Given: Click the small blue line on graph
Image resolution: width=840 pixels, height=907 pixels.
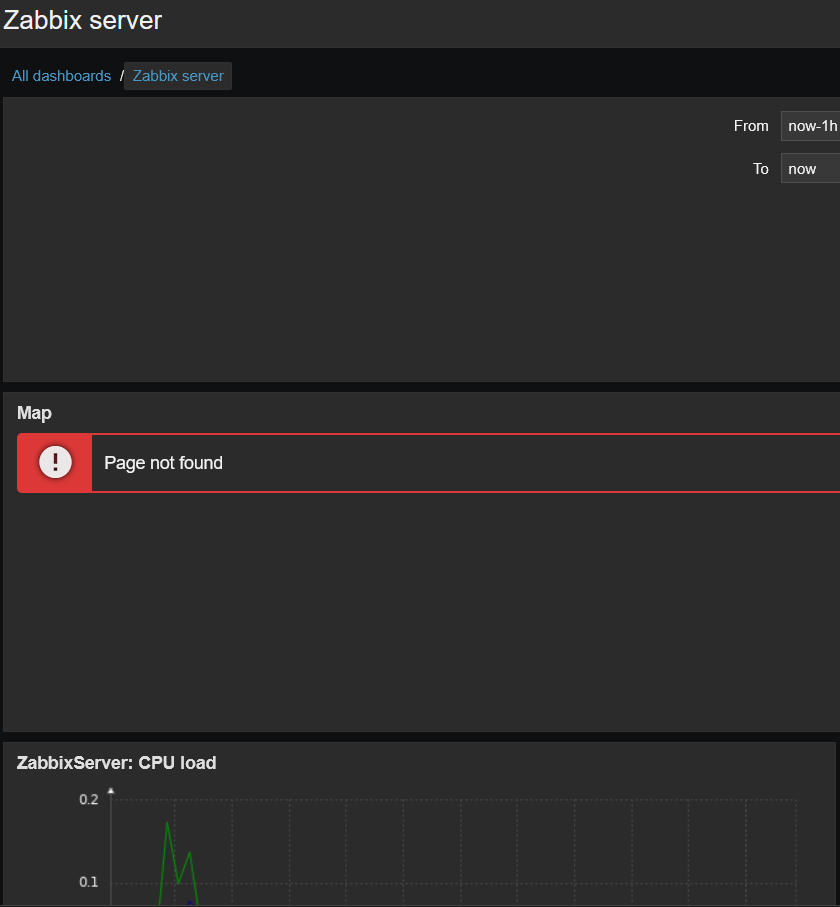Looking at the screenshot, I should click(189, 902).
